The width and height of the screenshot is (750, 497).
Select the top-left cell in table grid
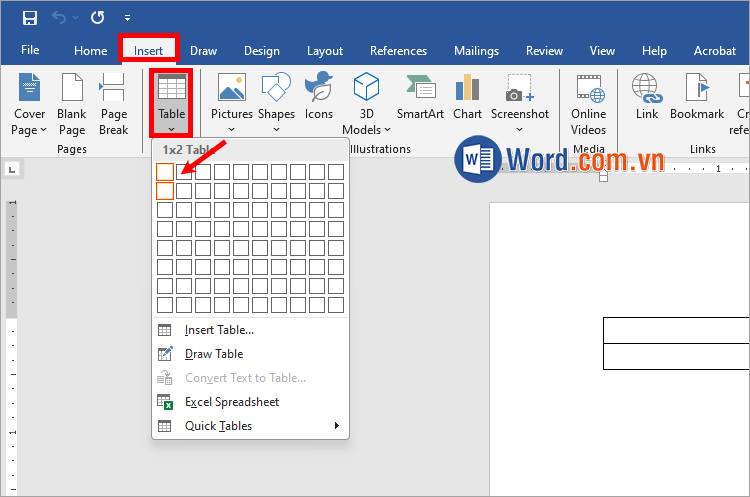[x=165, y=172]
